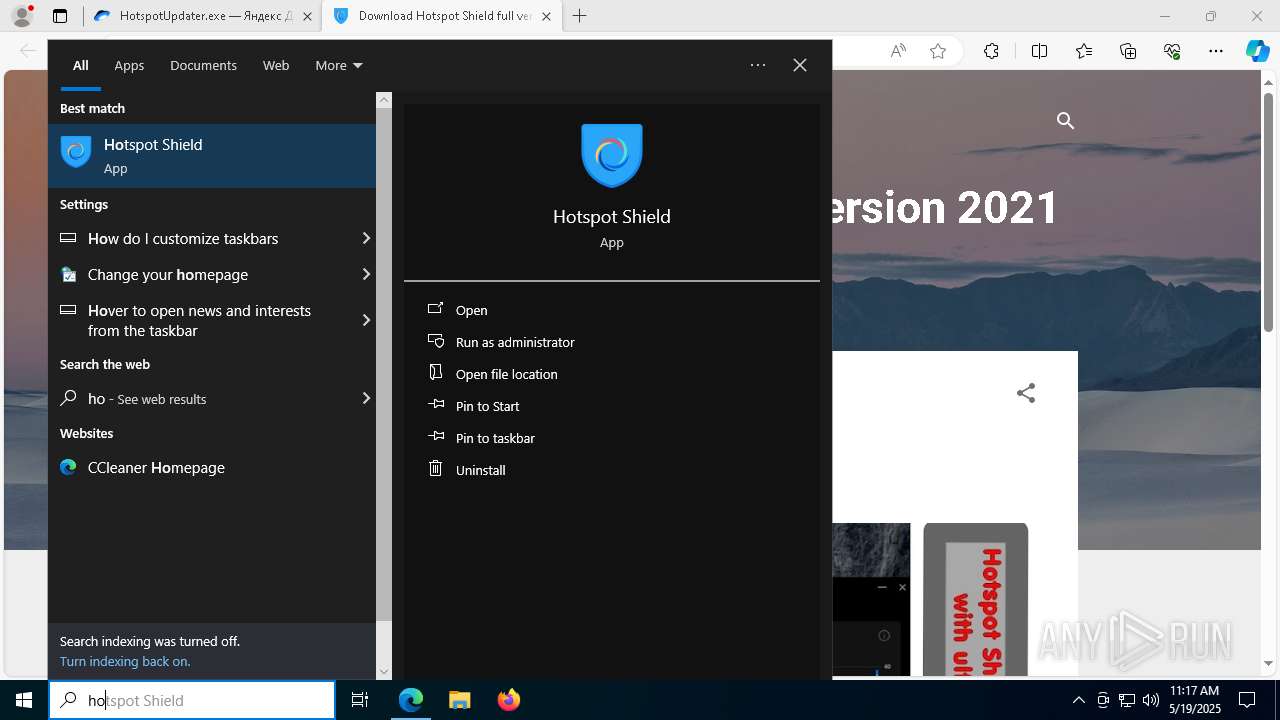Add page to favorites star
Viewport: 1280px width, 720px height.
pos(938,51)
